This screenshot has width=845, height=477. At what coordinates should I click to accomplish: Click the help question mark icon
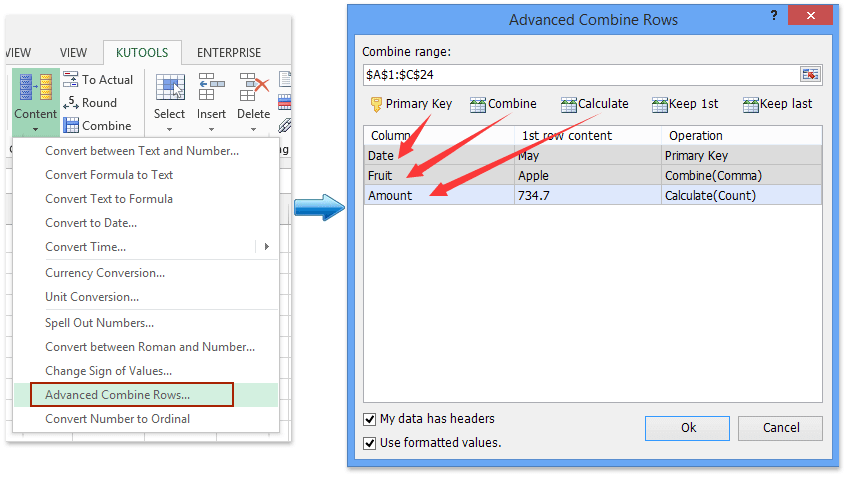tap(774, 15)
